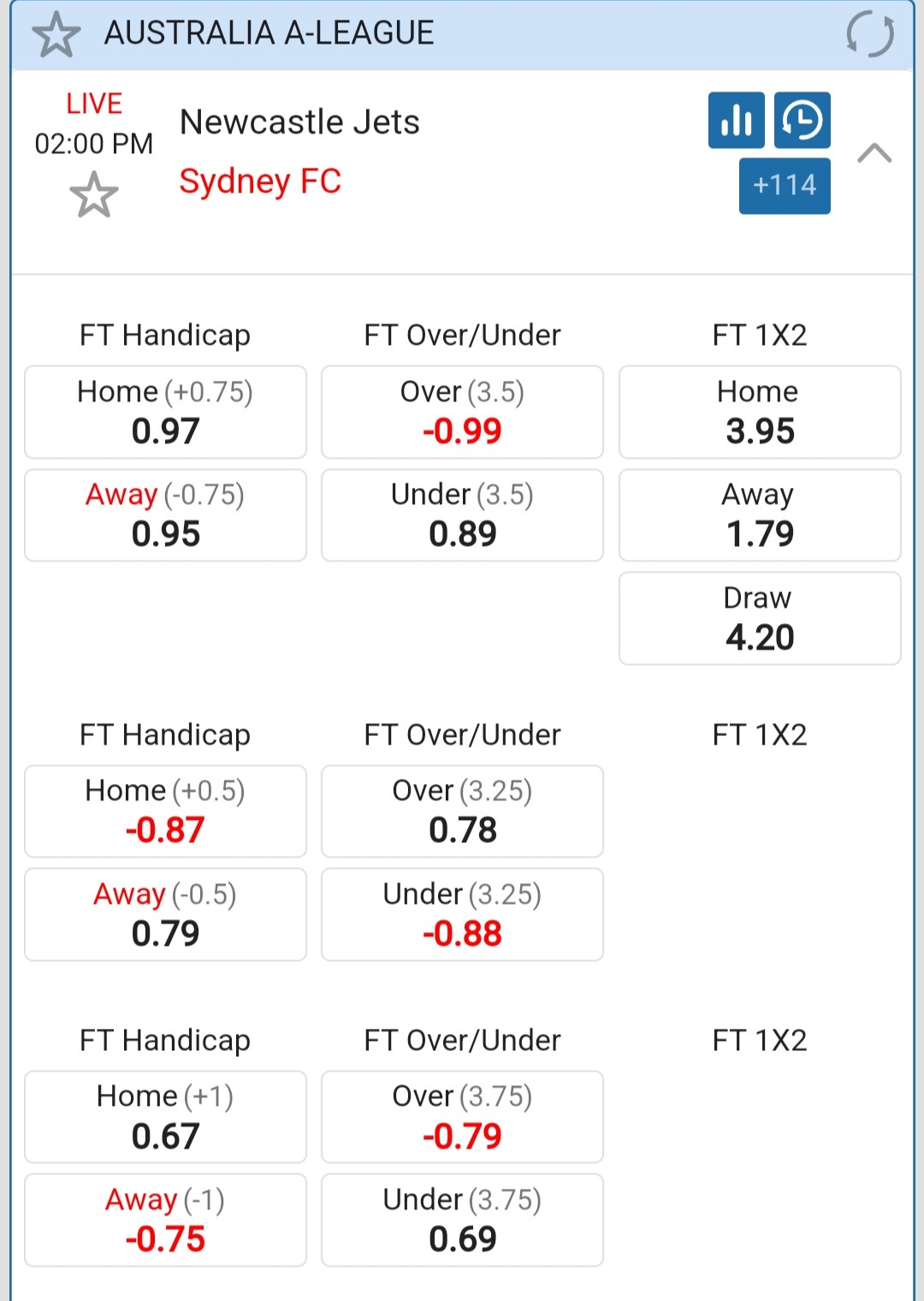Select Home (+1) handicap at 0.67
This screenshot has width=924, height=1301.
click(165, 1117)
